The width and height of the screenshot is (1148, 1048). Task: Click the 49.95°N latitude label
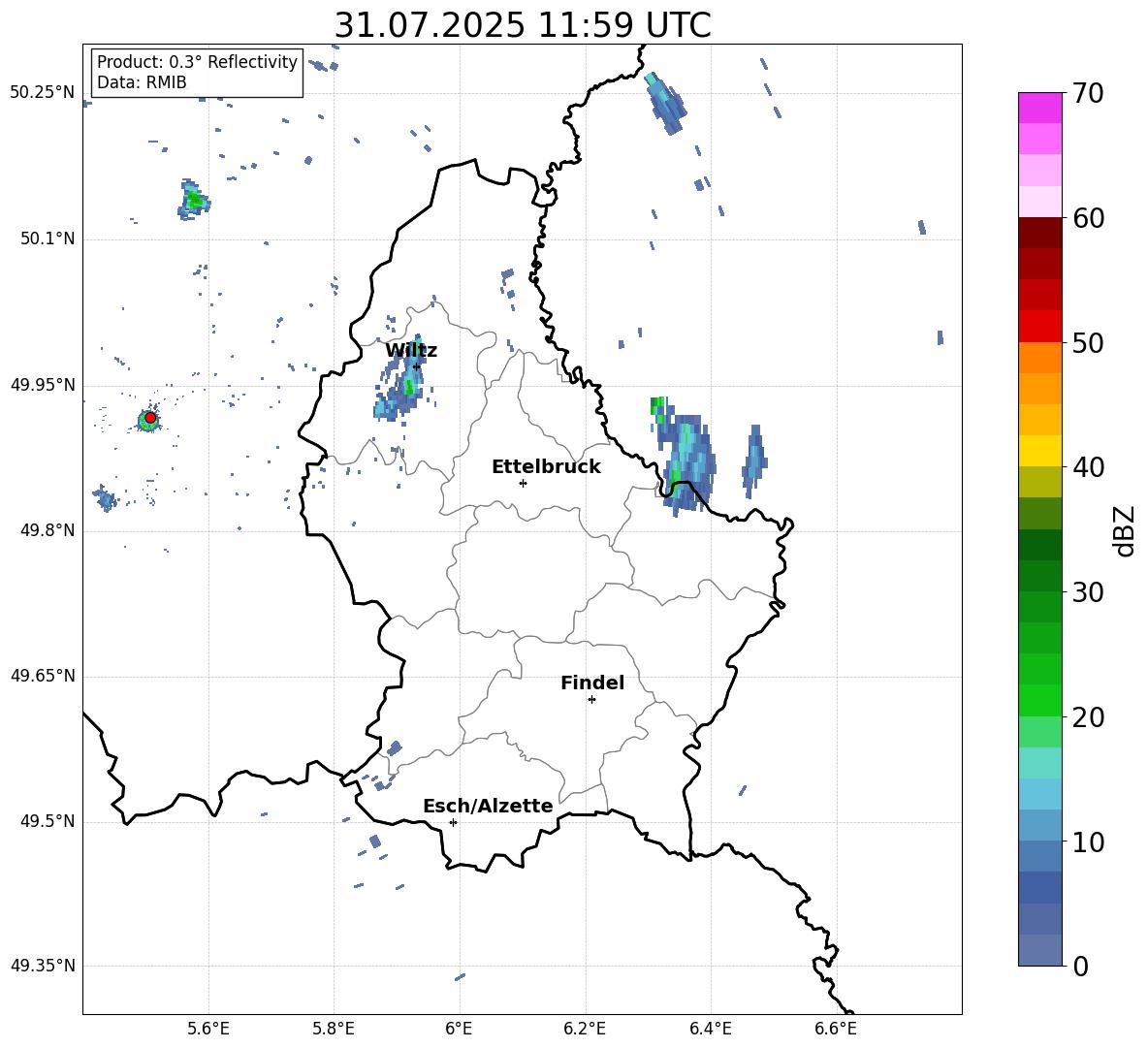pos(43,385)
